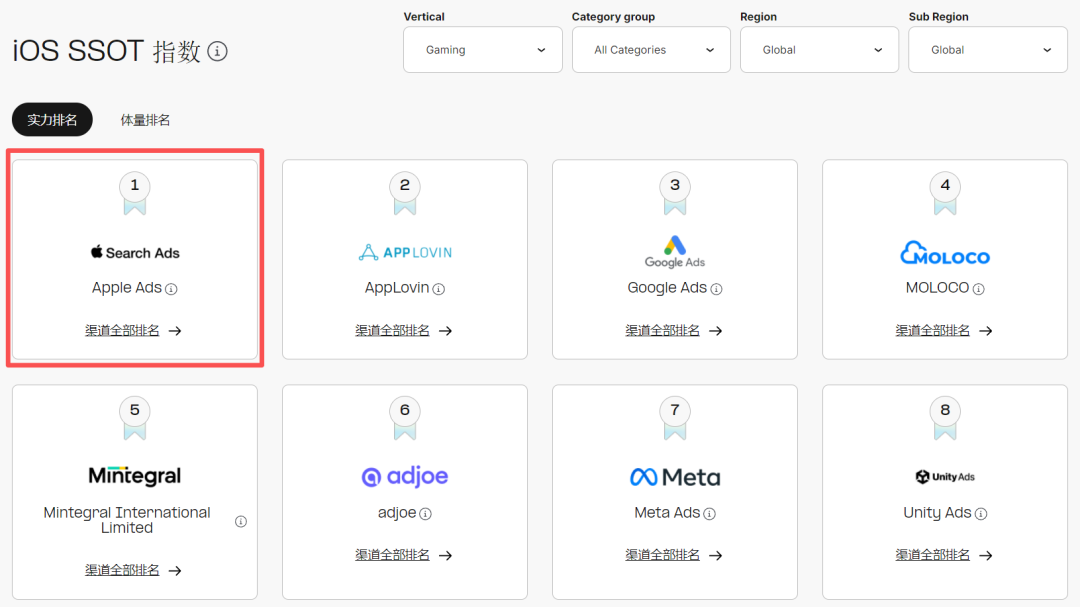This screenshot has width=1080, height=607.
Task: Click the info icon beside Unity Ads
Action: point(981,513)
